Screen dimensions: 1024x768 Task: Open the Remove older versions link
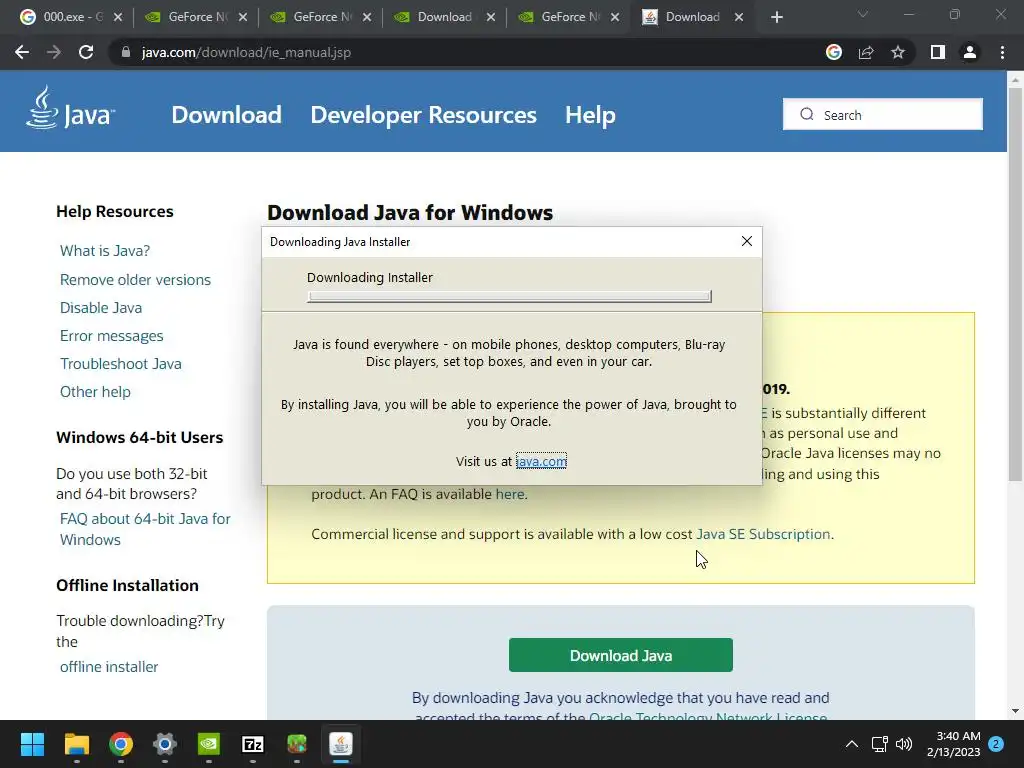click(x=135, y=280)
